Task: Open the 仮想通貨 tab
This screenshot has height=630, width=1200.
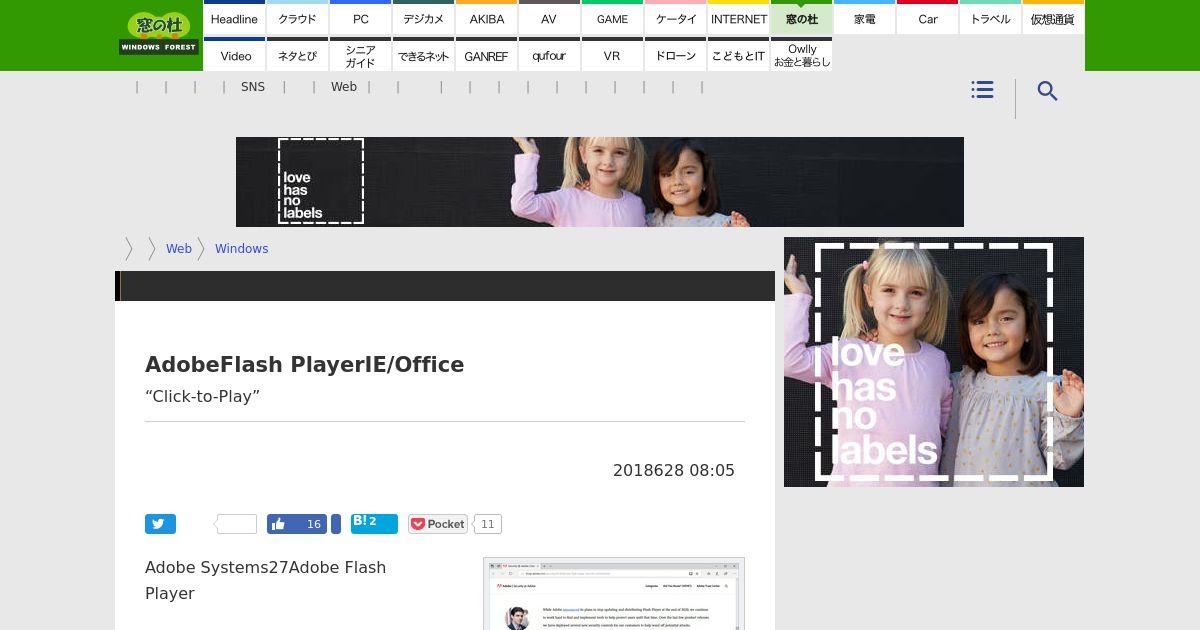Action: pyautogui.click(x=1053, y=19)
